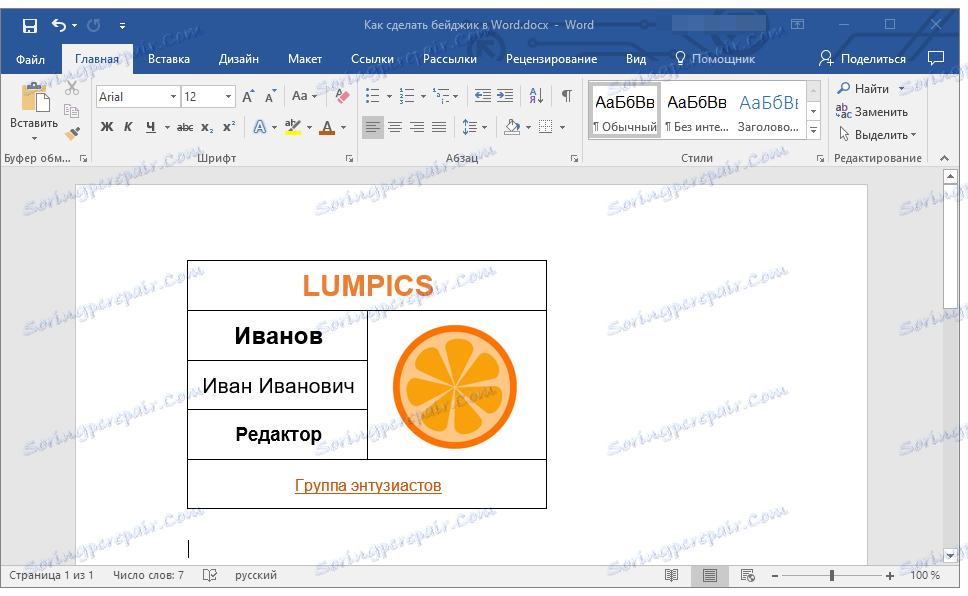Toggle superscript x² formatting
Viewport: 968px width, 596px height.
(x=229, y=127)
